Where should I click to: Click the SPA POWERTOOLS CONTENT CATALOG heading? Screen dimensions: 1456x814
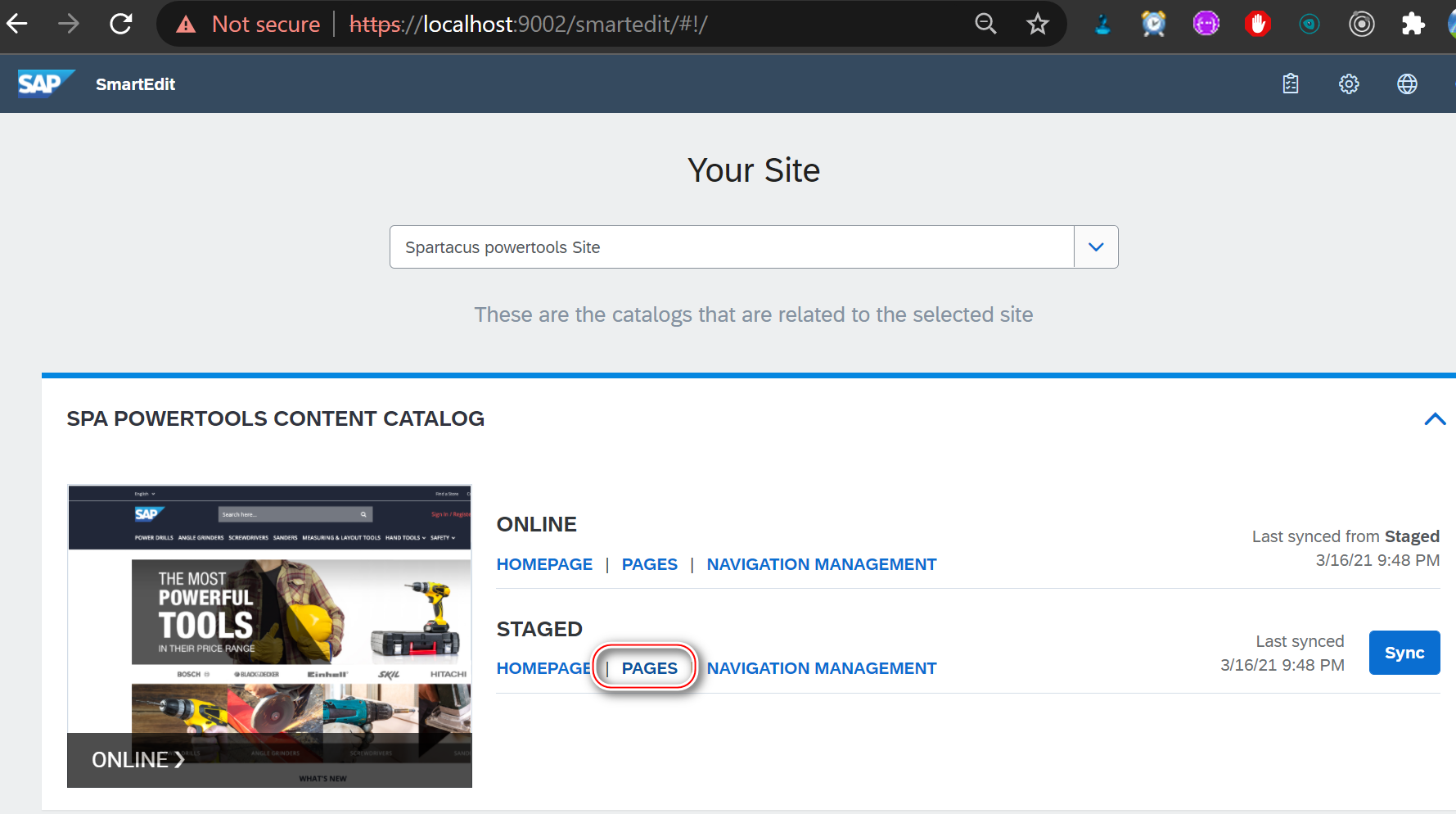pyautogui.click(x=275, y=418)
